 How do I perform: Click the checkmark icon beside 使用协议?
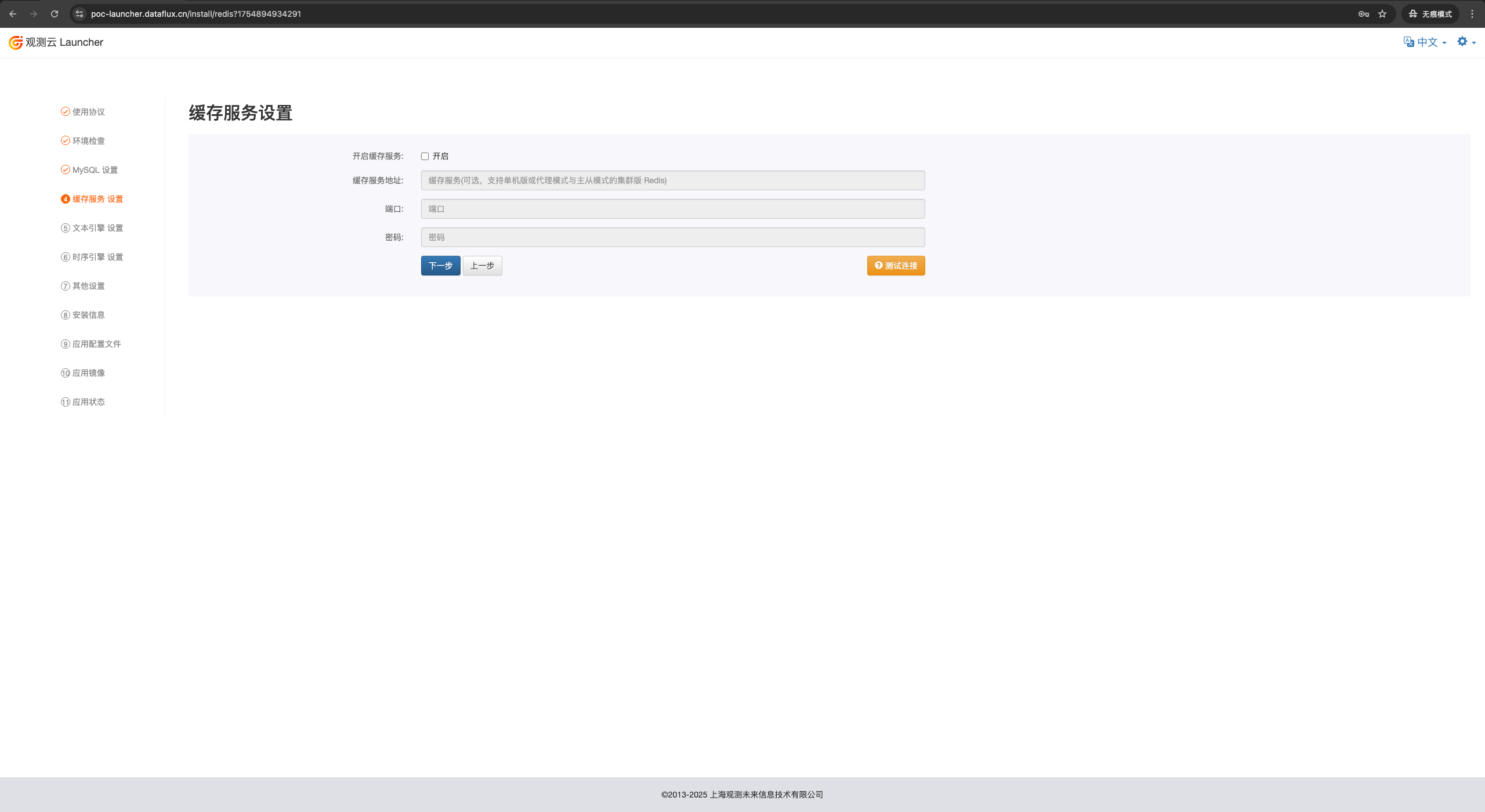pos(65,112)
